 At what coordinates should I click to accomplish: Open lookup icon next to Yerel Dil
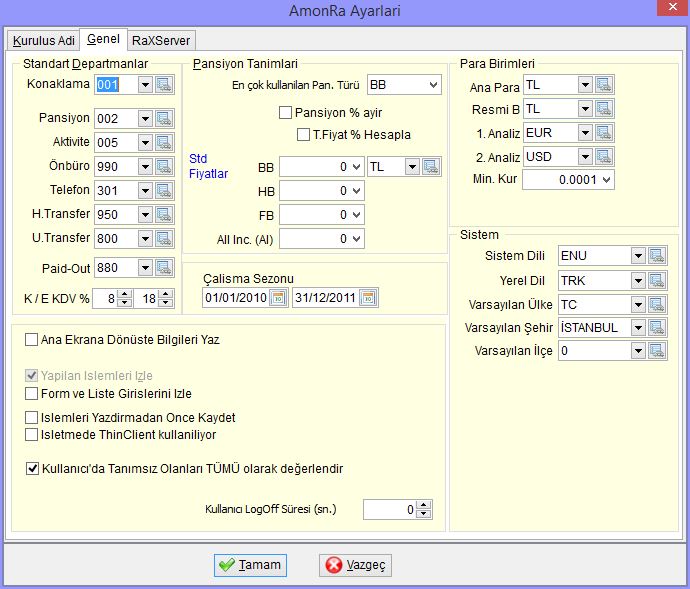pyautogui.click(x=657, y=280)
